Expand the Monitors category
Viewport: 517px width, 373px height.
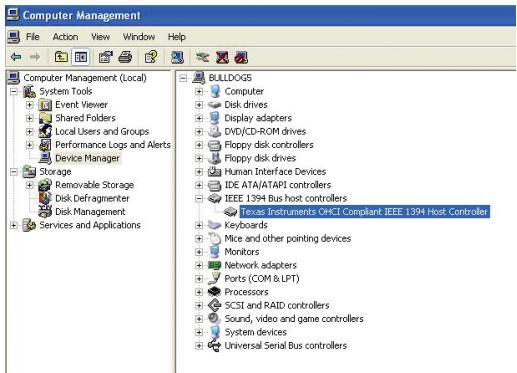coord(199,252)
